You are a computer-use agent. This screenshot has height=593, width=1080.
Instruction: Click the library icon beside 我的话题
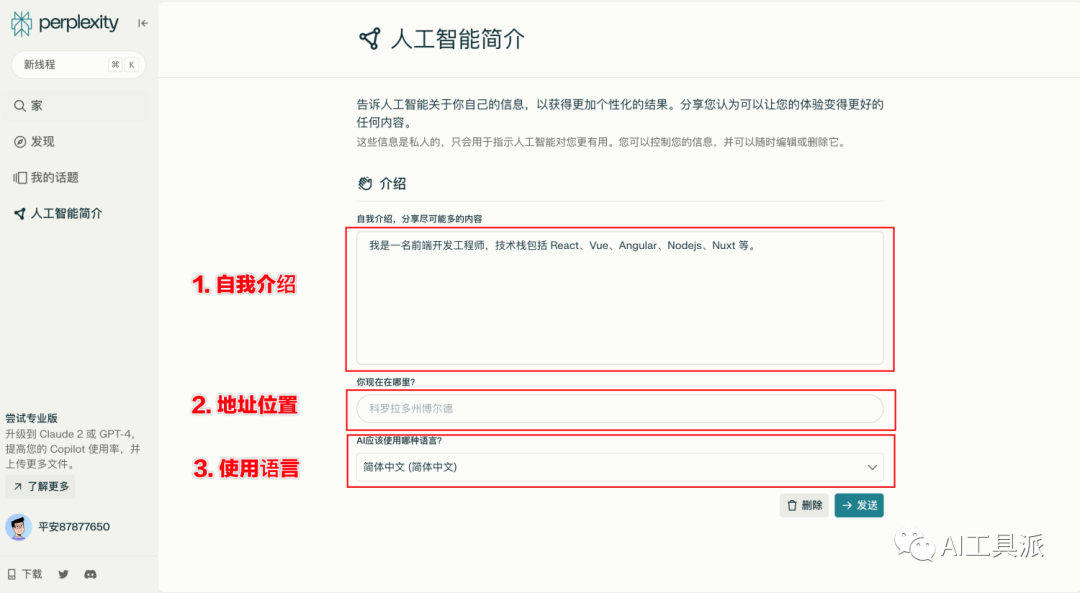point(20,178)
